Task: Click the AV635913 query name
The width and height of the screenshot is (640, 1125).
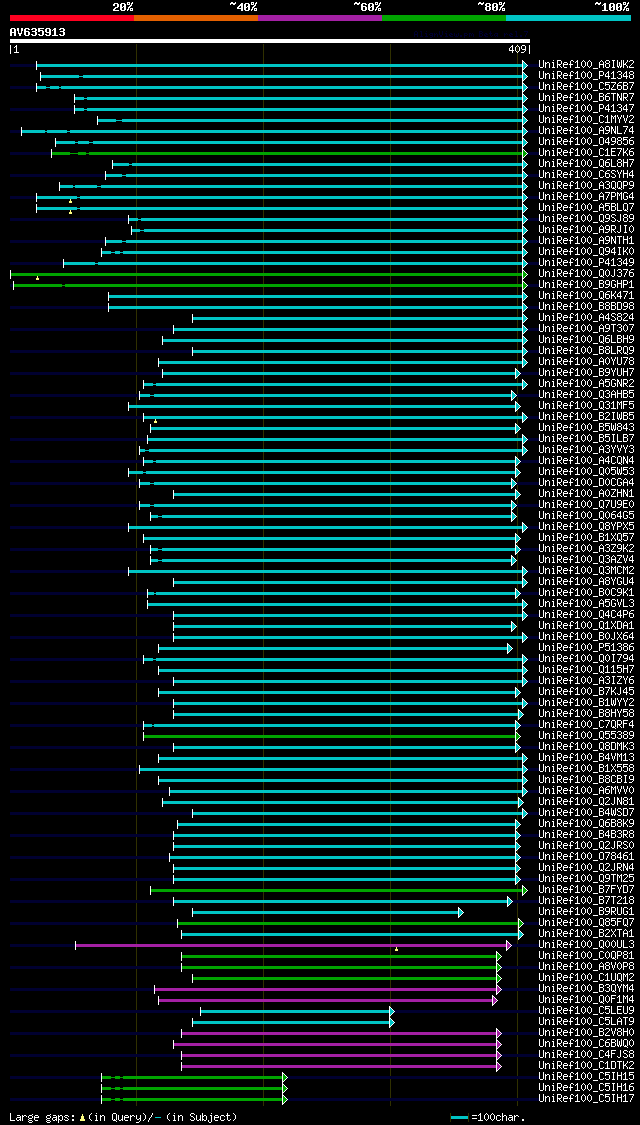Action: click(x=38, y=32)
